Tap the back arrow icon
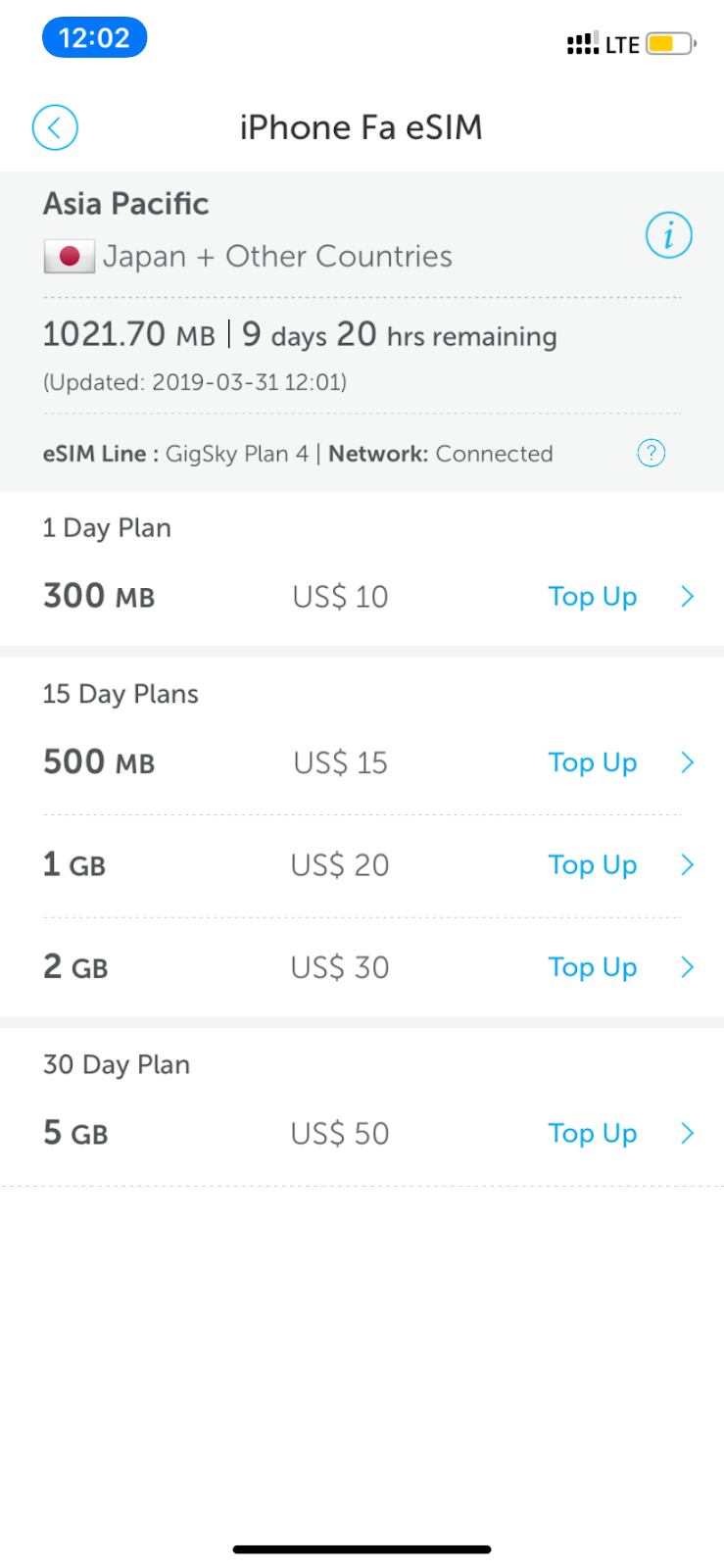 (55, 127)
